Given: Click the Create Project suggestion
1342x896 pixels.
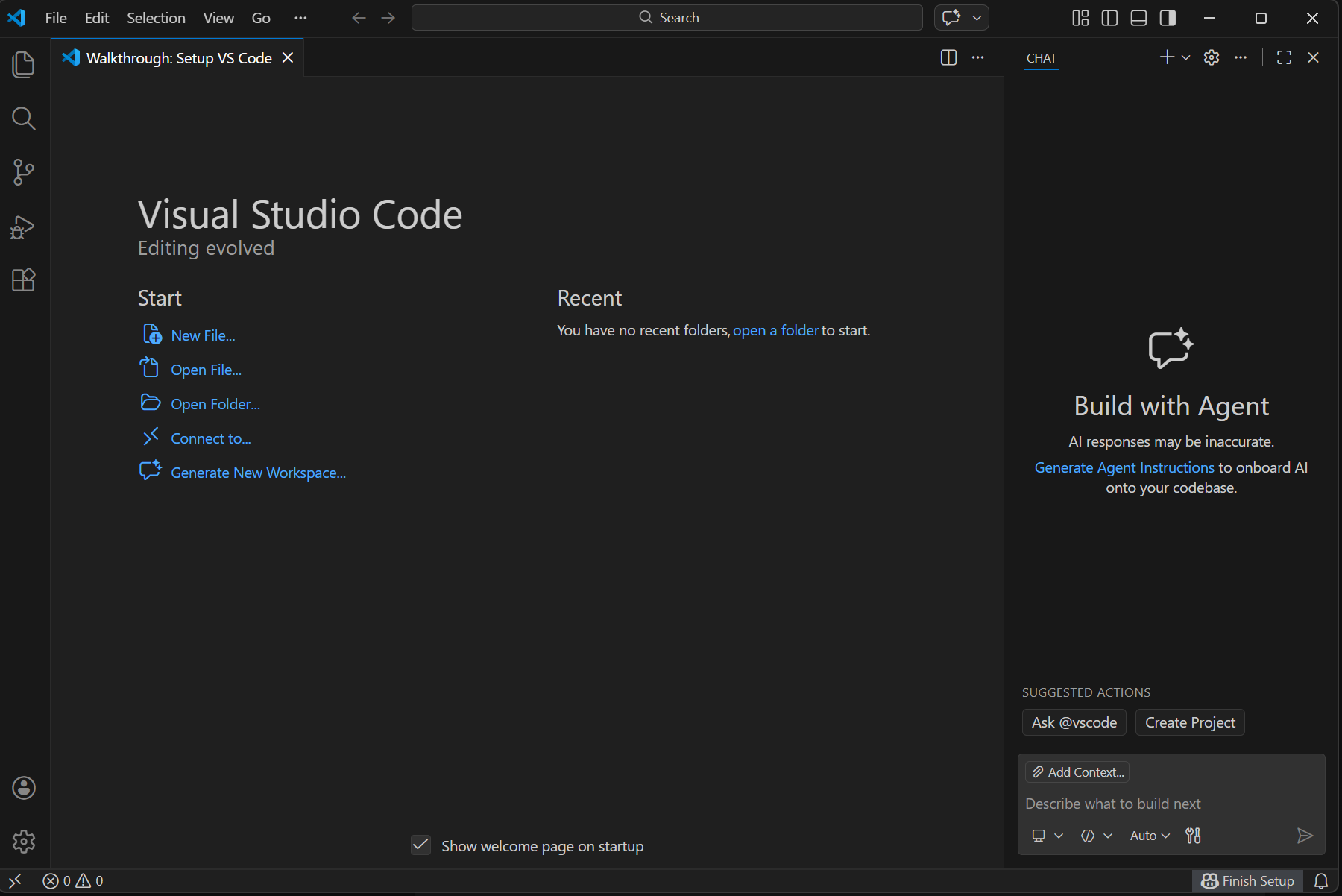Looking at the screenshot, I should (x=1190, y=722).
